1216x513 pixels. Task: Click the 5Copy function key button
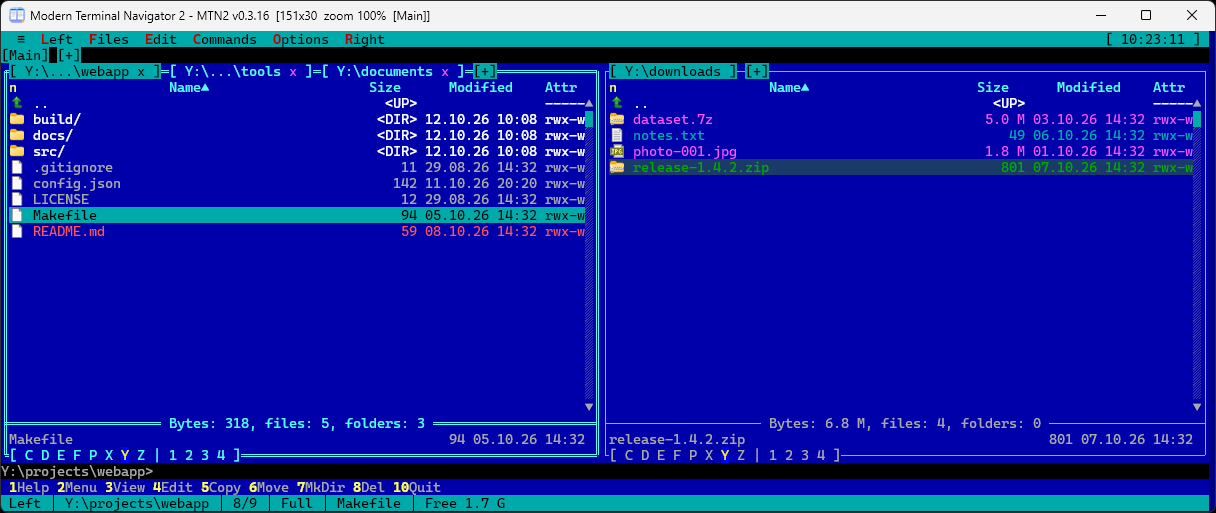click(x=221, y=487)
